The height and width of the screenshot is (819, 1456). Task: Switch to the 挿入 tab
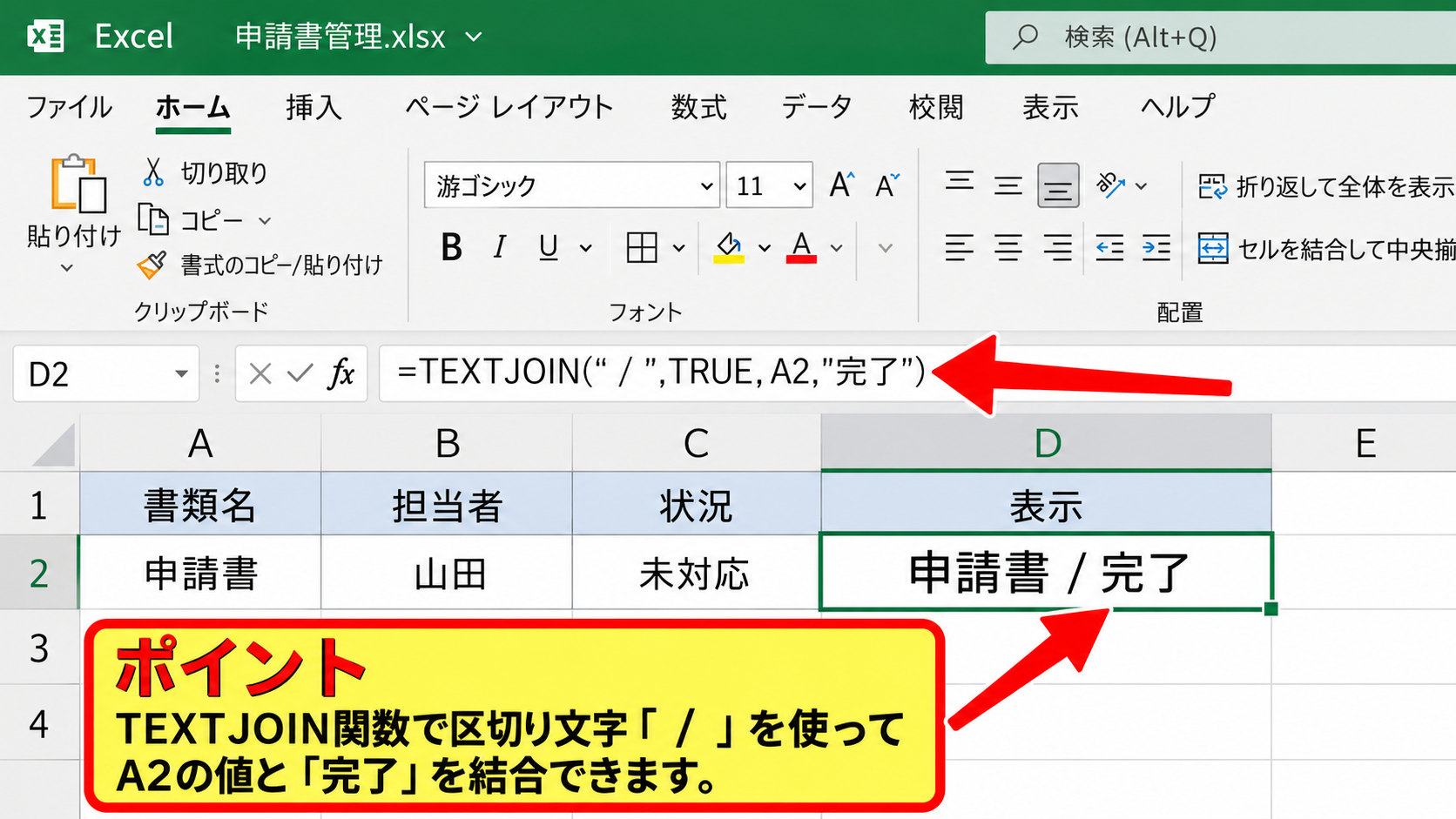pyautogui.click(x=313, y=107)
